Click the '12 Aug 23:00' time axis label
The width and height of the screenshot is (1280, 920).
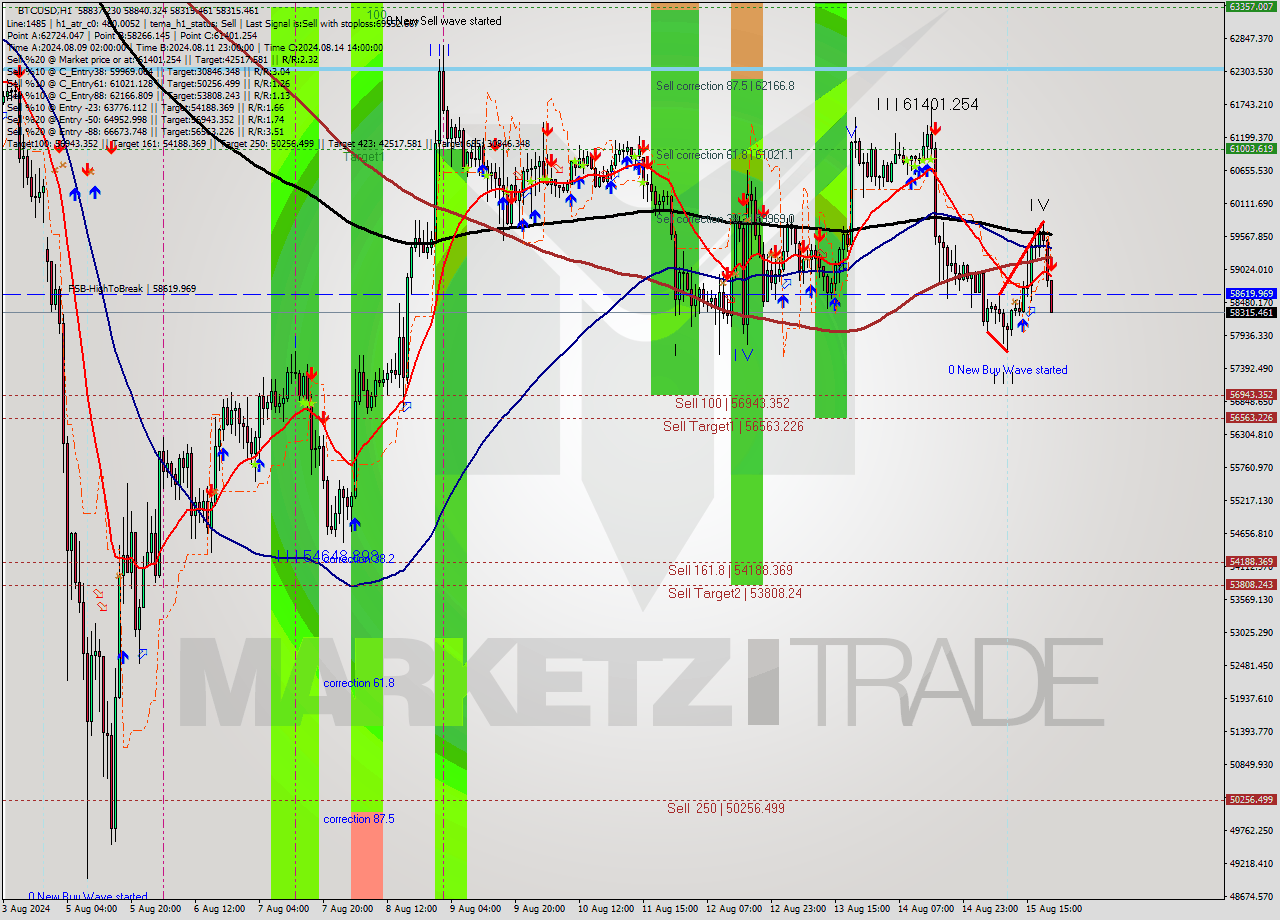click(x=797, y=910)
